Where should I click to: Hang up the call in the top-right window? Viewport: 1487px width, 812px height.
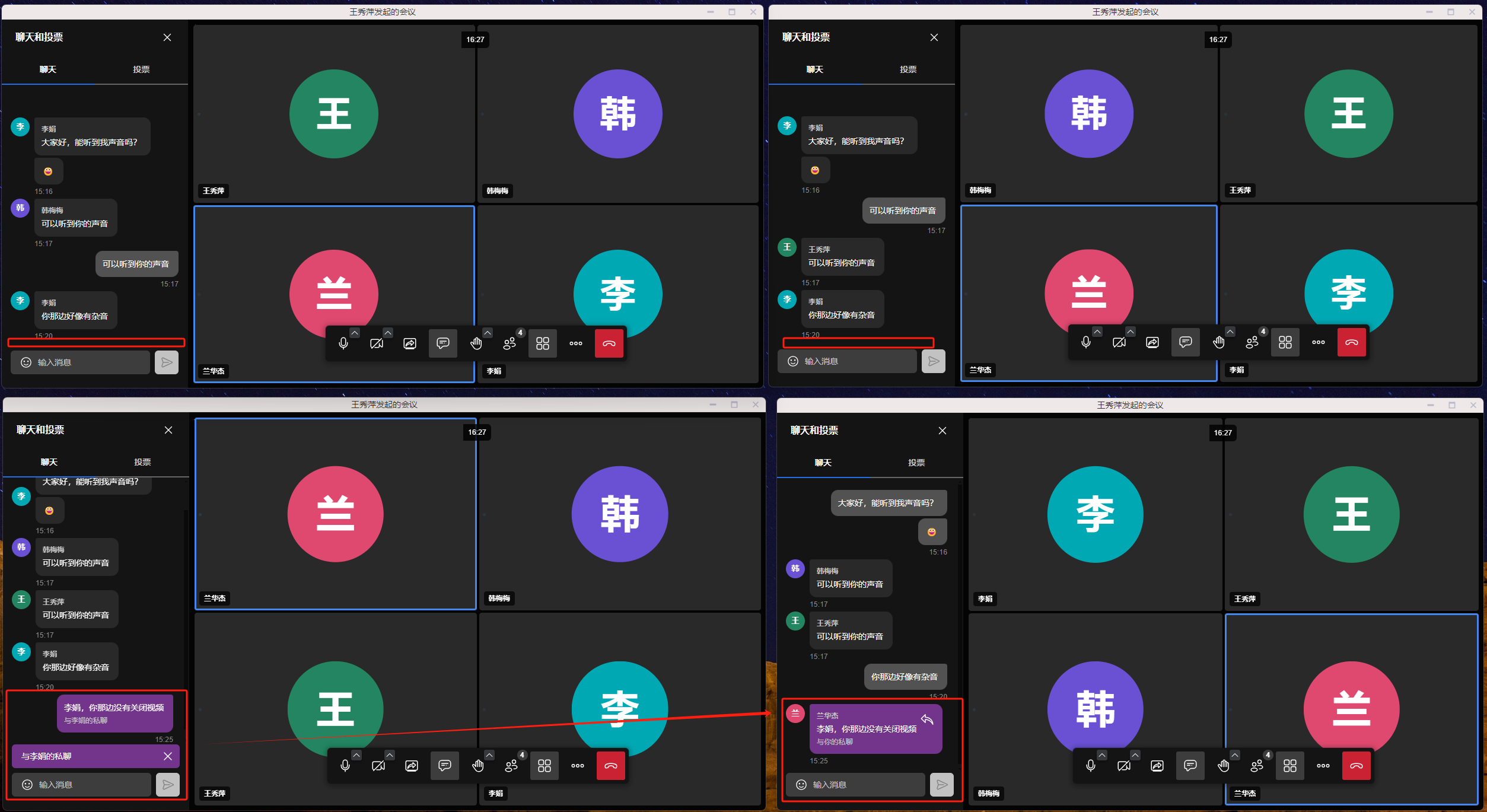[1352, 342]
